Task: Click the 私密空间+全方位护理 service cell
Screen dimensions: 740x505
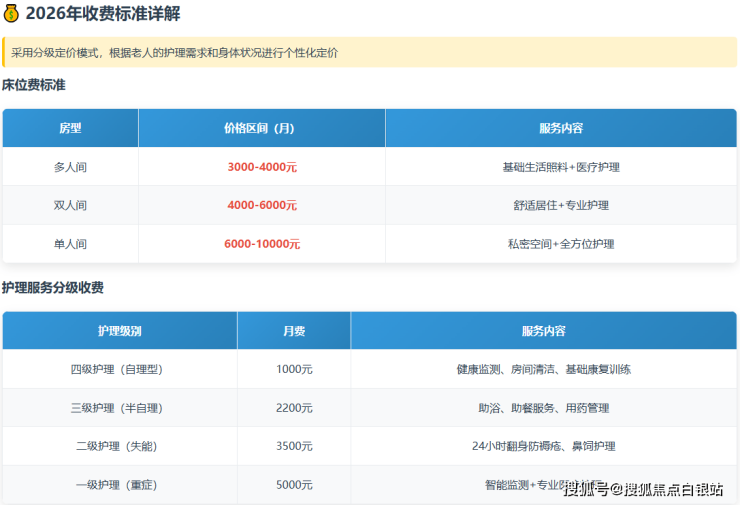Action: click(x=560, y=244)
